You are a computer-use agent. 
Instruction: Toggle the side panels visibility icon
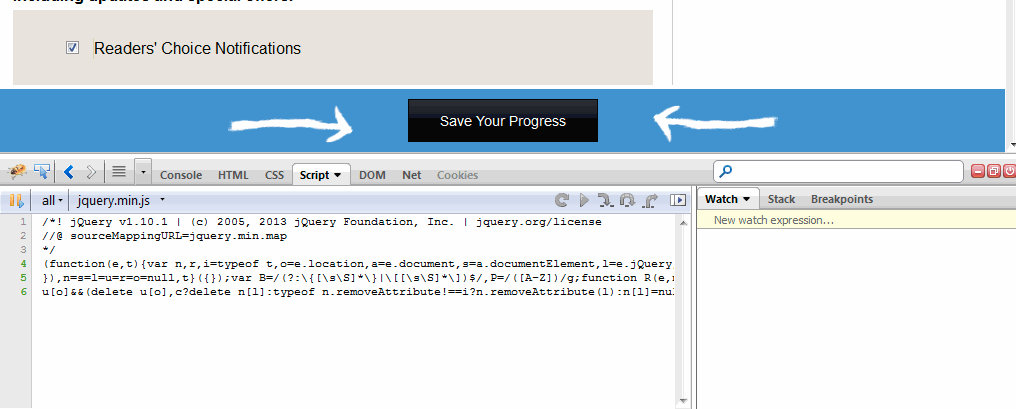[x=678, y=200]
